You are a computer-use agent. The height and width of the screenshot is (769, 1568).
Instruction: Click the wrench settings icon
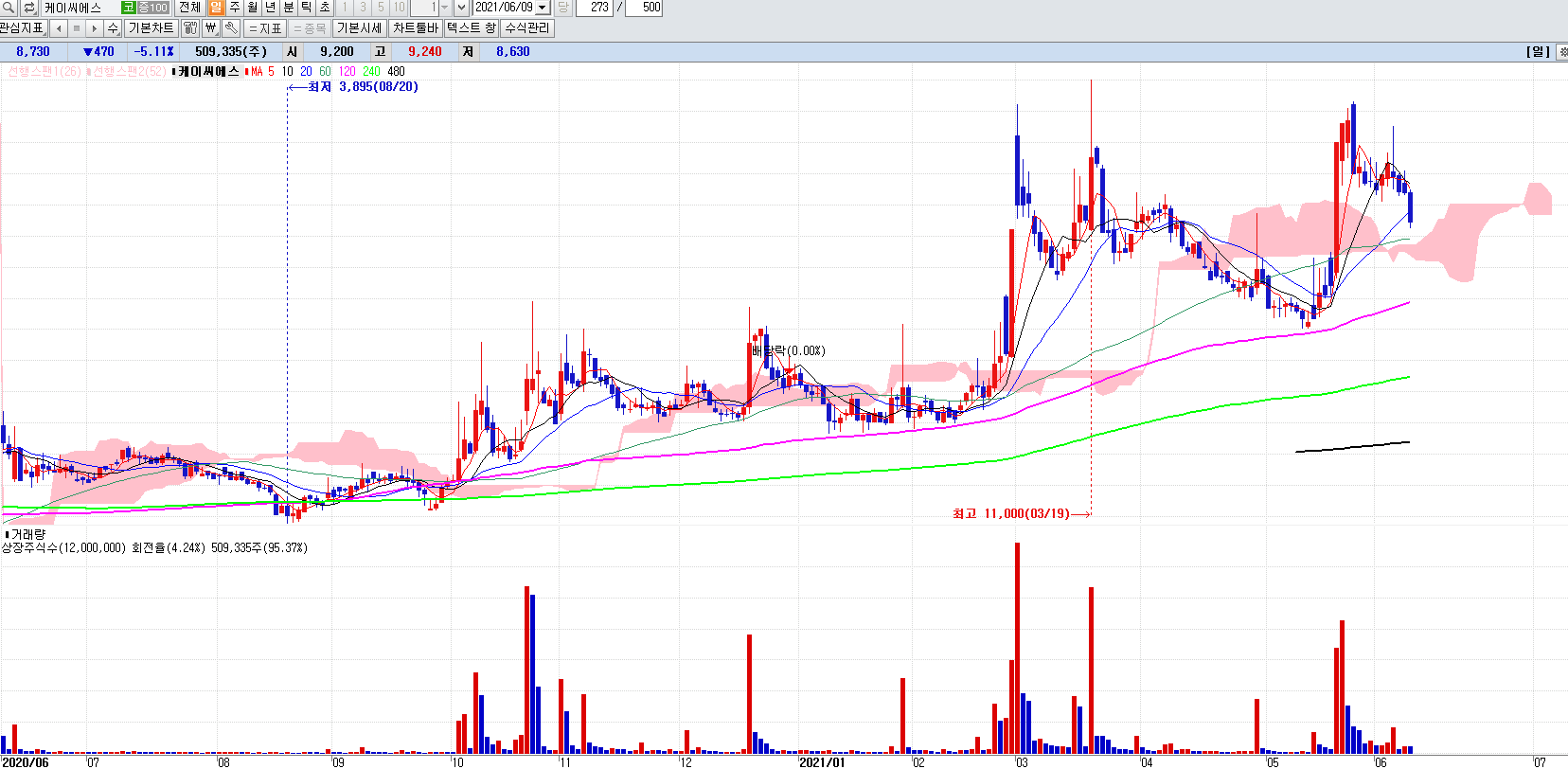(231, 28)
